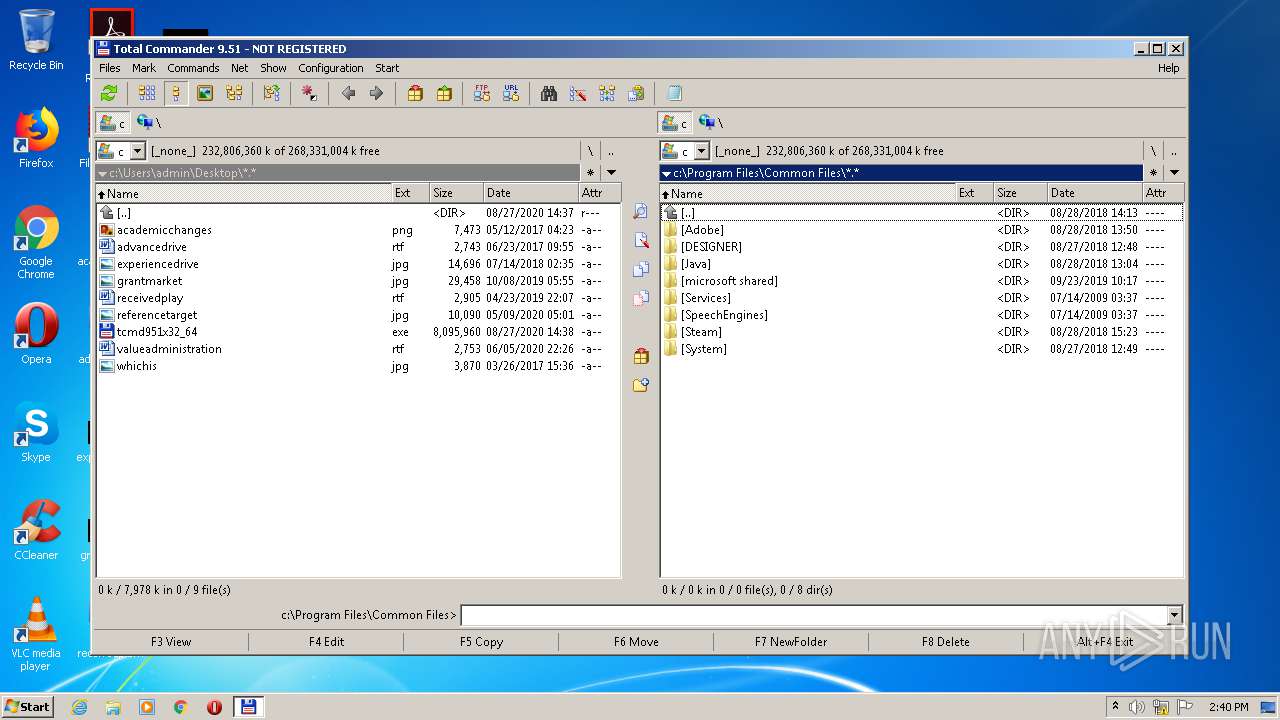Click the Synchronize directories icon
This screenshot has width=1280, height=720.
607,93
